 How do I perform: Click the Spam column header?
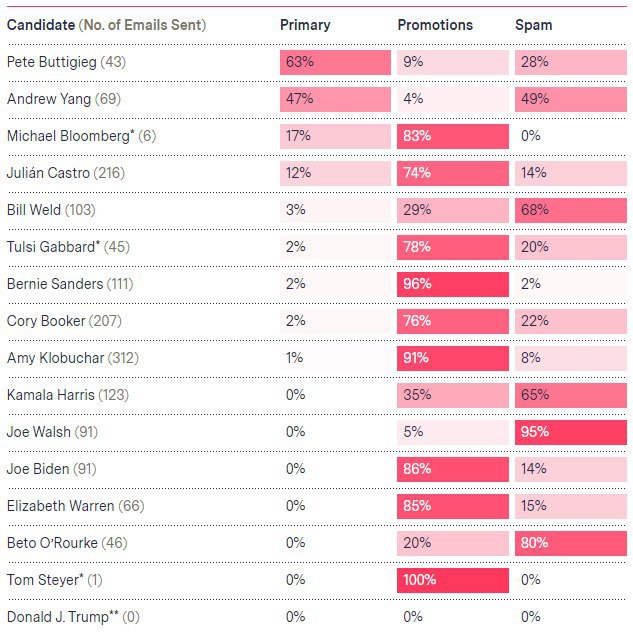(533, 25)
